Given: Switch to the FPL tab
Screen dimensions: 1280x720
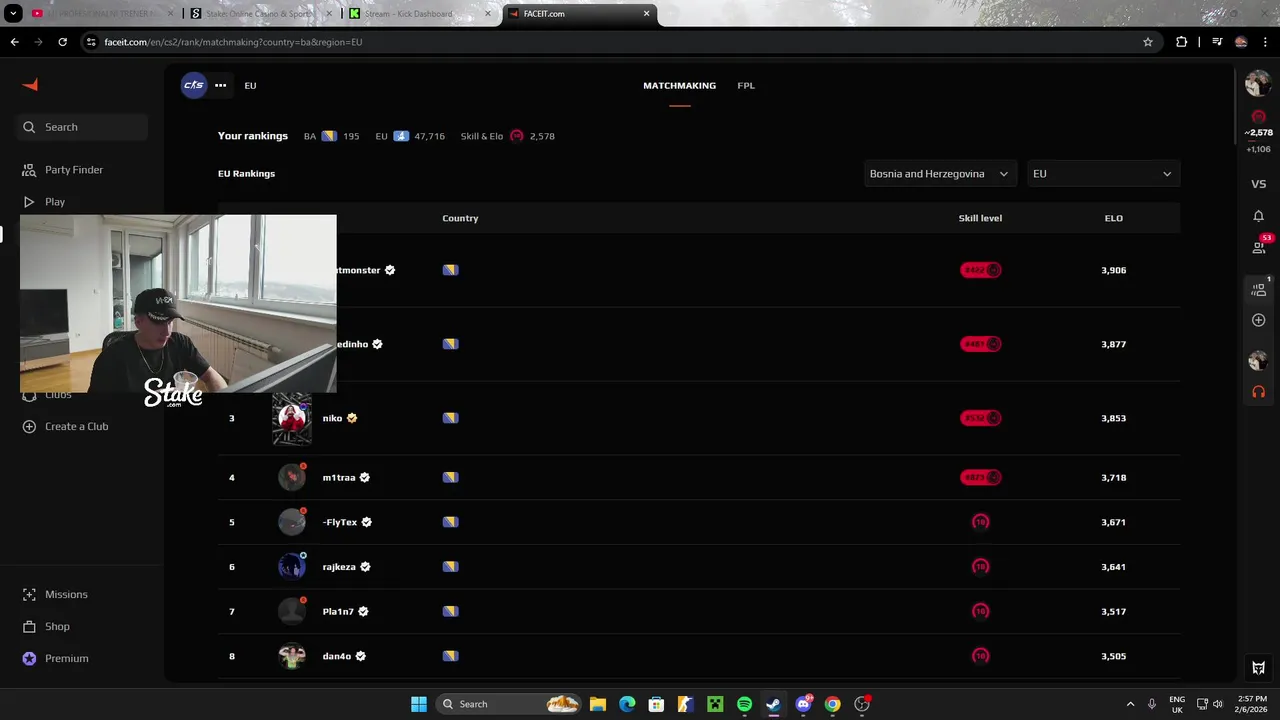Looking at the screenshot, I should click(746, 86).
